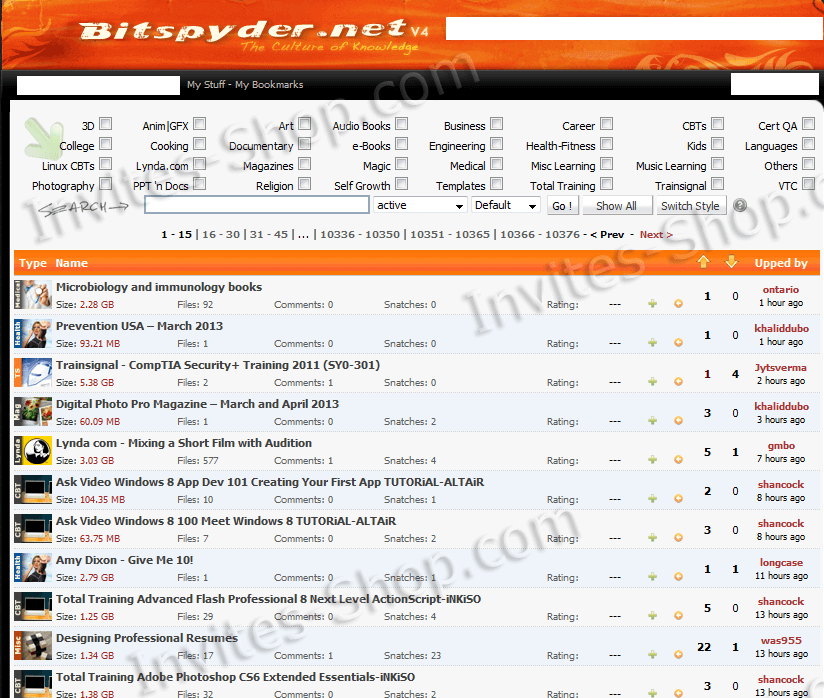Click Health category icon of Amy Dixon row
Viewport: 824px width, 698px height.
33,567
